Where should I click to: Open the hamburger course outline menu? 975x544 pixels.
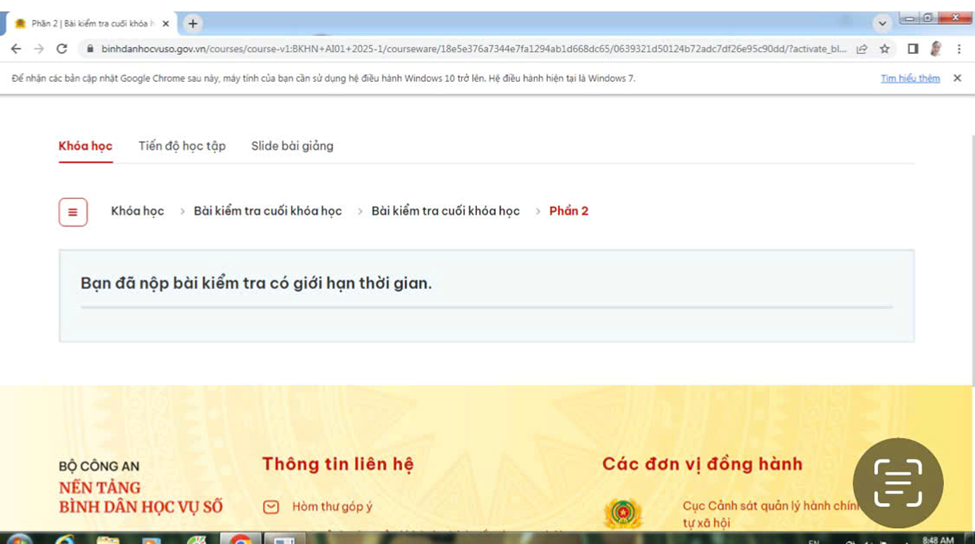tap(73, 211)
